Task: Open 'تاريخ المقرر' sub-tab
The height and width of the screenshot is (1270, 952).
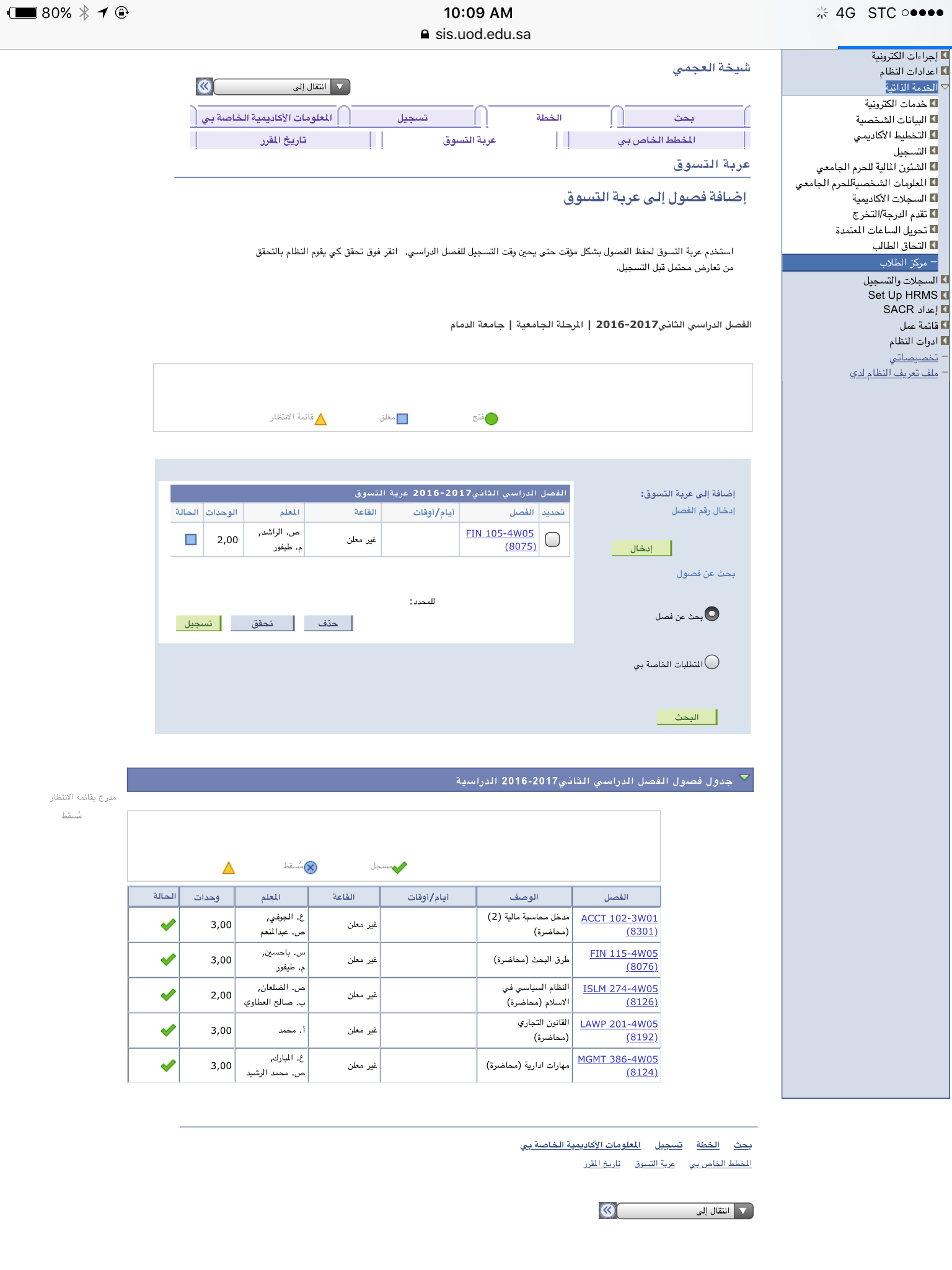Action: click(283, 140)
